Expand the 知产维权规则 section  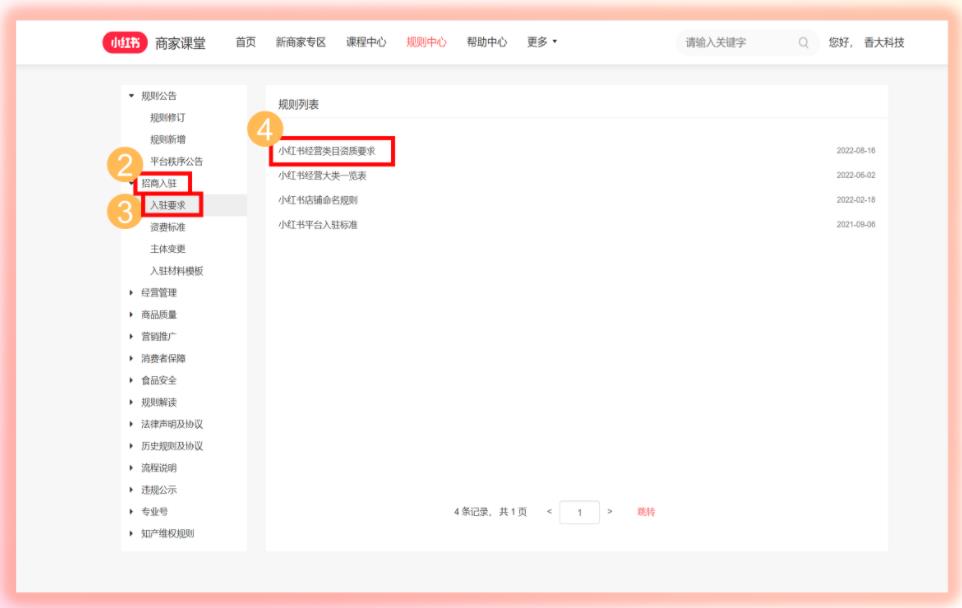[x=167, y=533]
